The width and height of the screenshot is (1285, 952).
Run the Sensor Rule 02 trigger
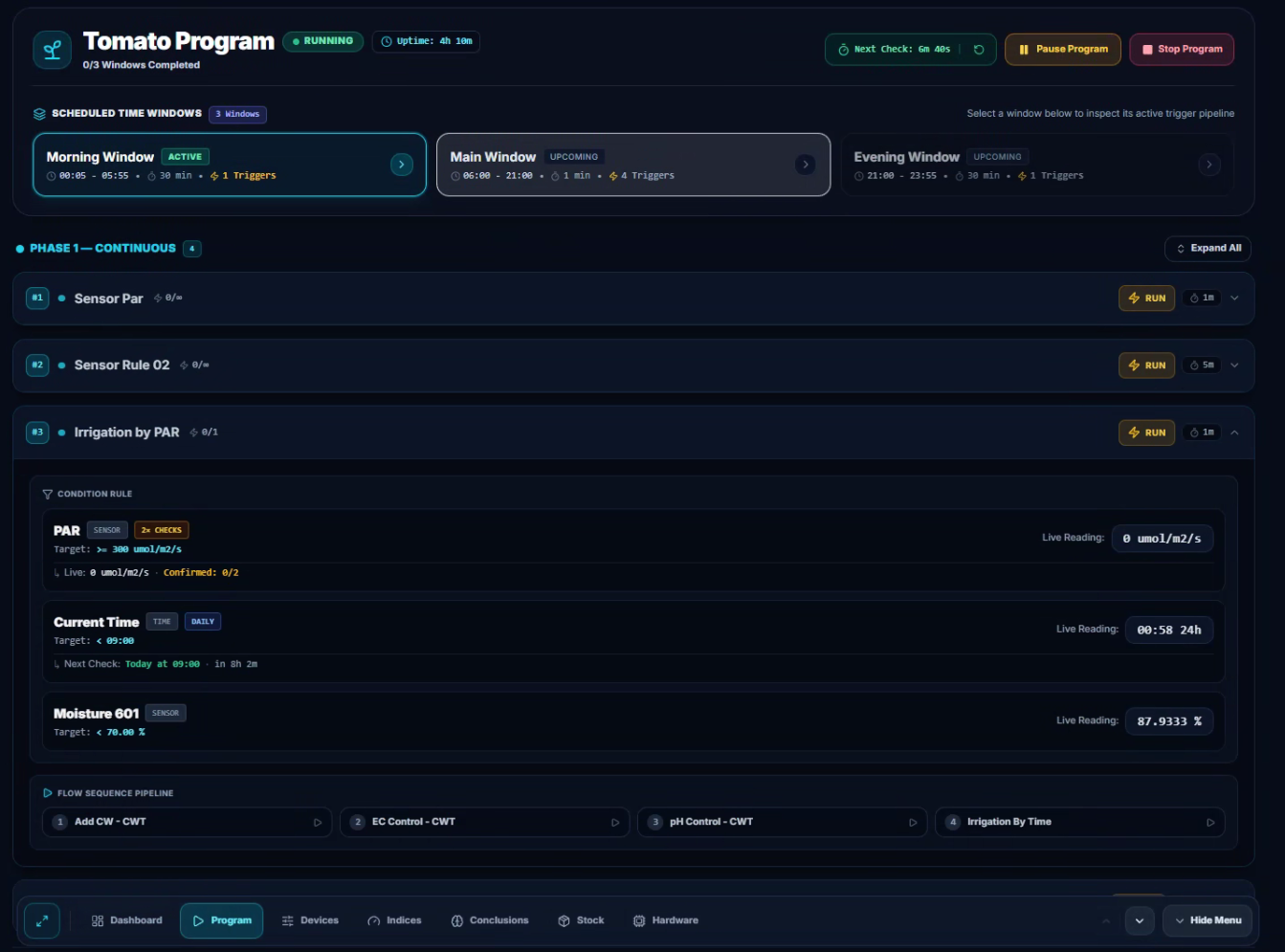(1146, 365)
